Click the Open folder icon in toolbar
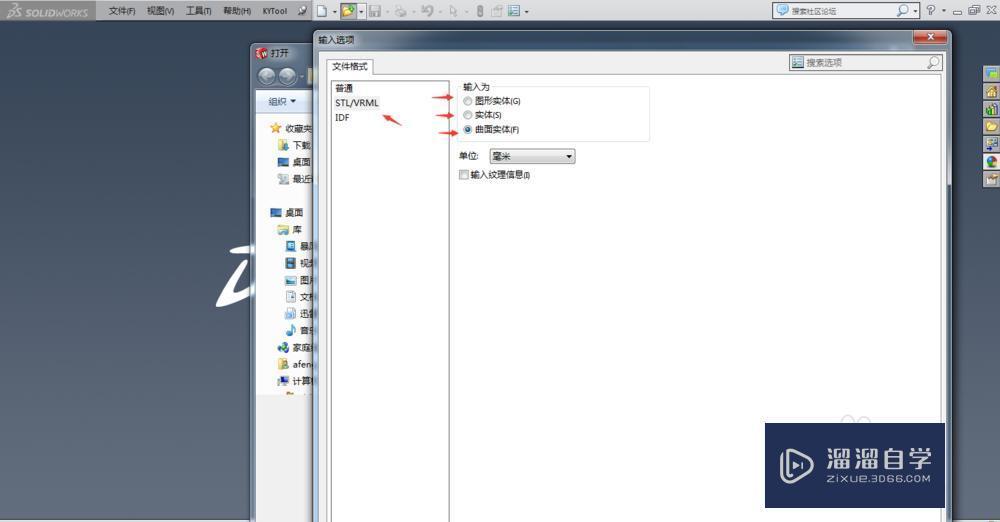Screen dimensions: 1000x522 [348, 11]
